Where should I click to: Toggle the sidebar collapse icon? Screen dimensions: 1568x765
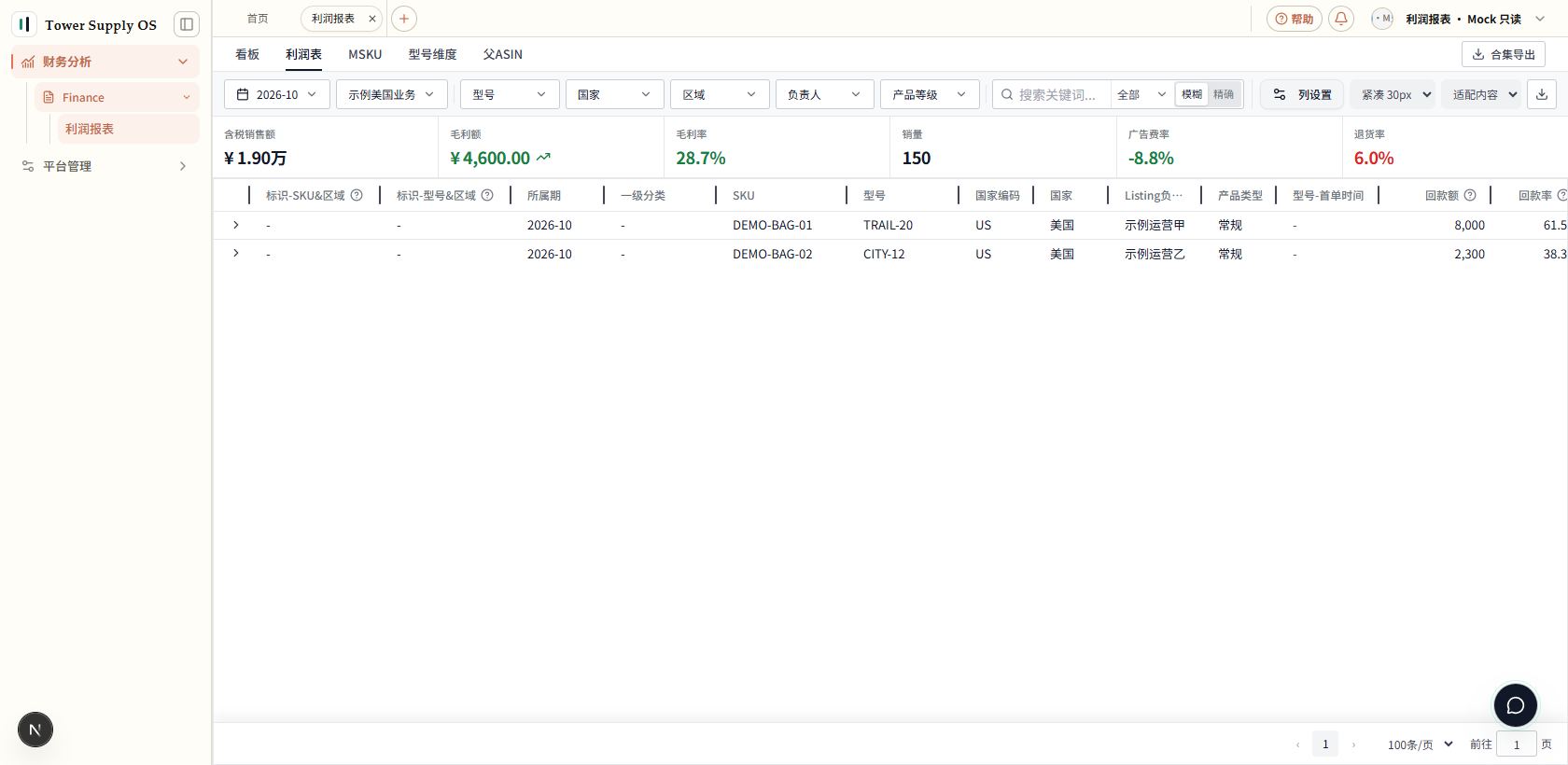pyautogui.click(x=187, y=24)
